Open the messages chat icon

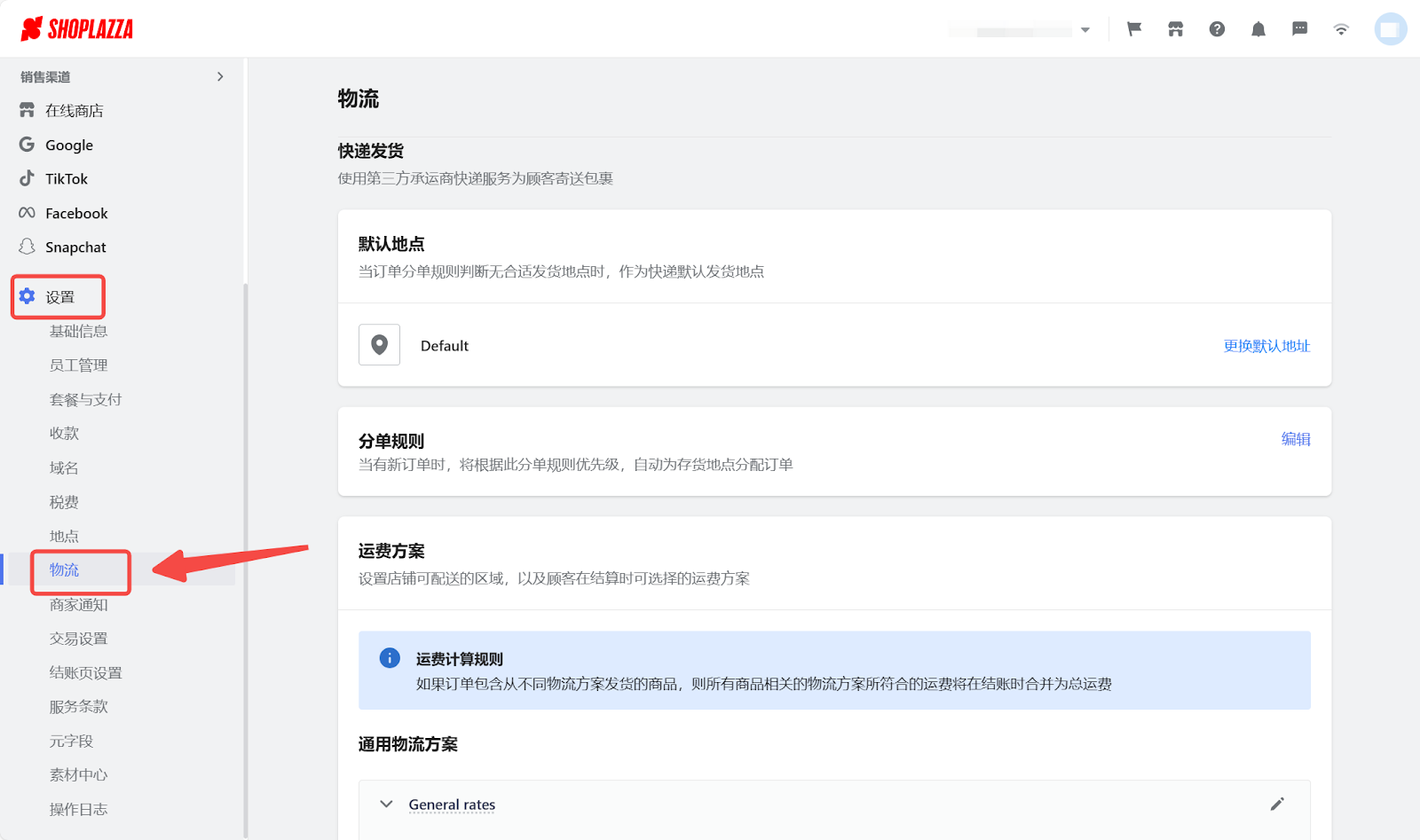tap(1299, 28)
